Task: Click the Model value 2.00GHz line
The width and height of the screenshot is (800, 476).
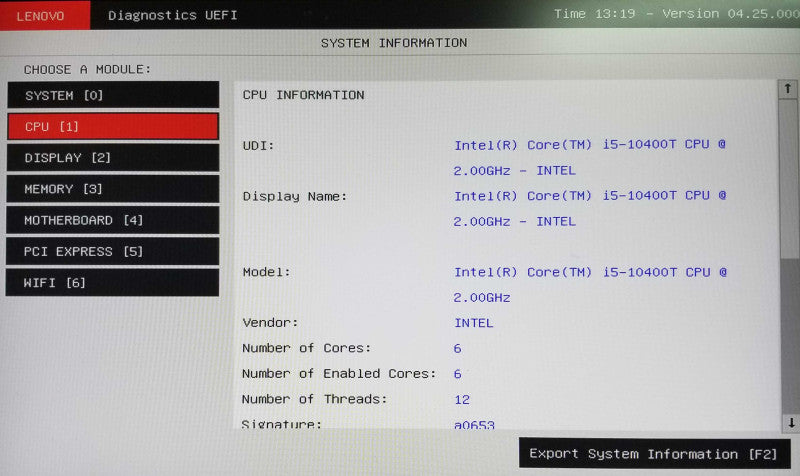Action: pos(482,297)
